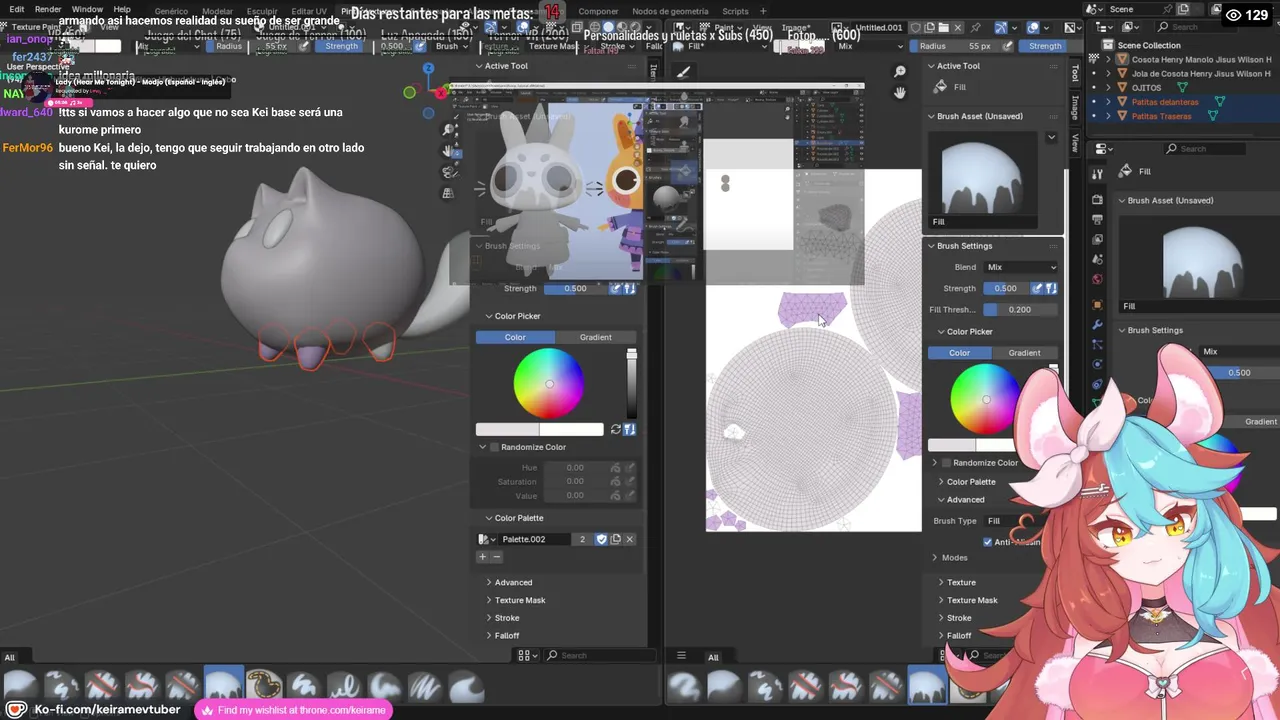Image resolution: width=1280 pixels, height=720 pixels.
Task: Adjust the left Strength 0.500 slider
Action: [575, 288]
